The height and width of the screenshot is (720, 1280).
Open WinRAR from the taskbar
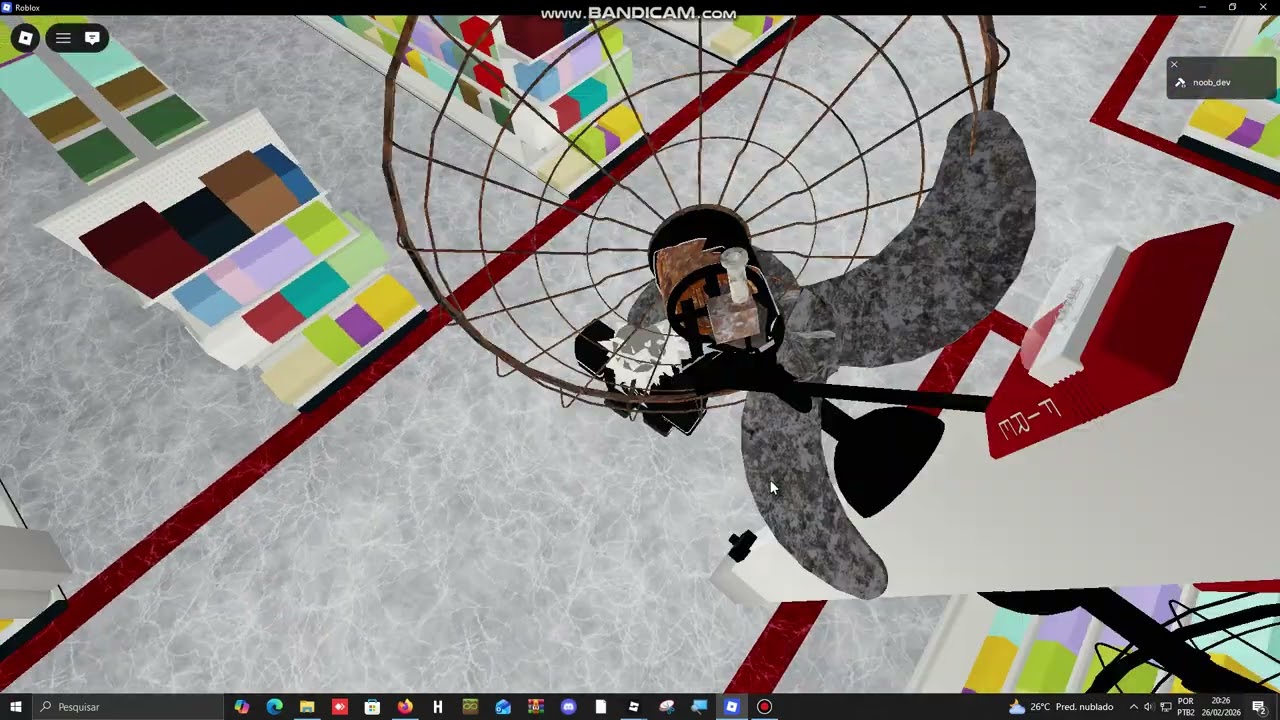pos(535,707)
